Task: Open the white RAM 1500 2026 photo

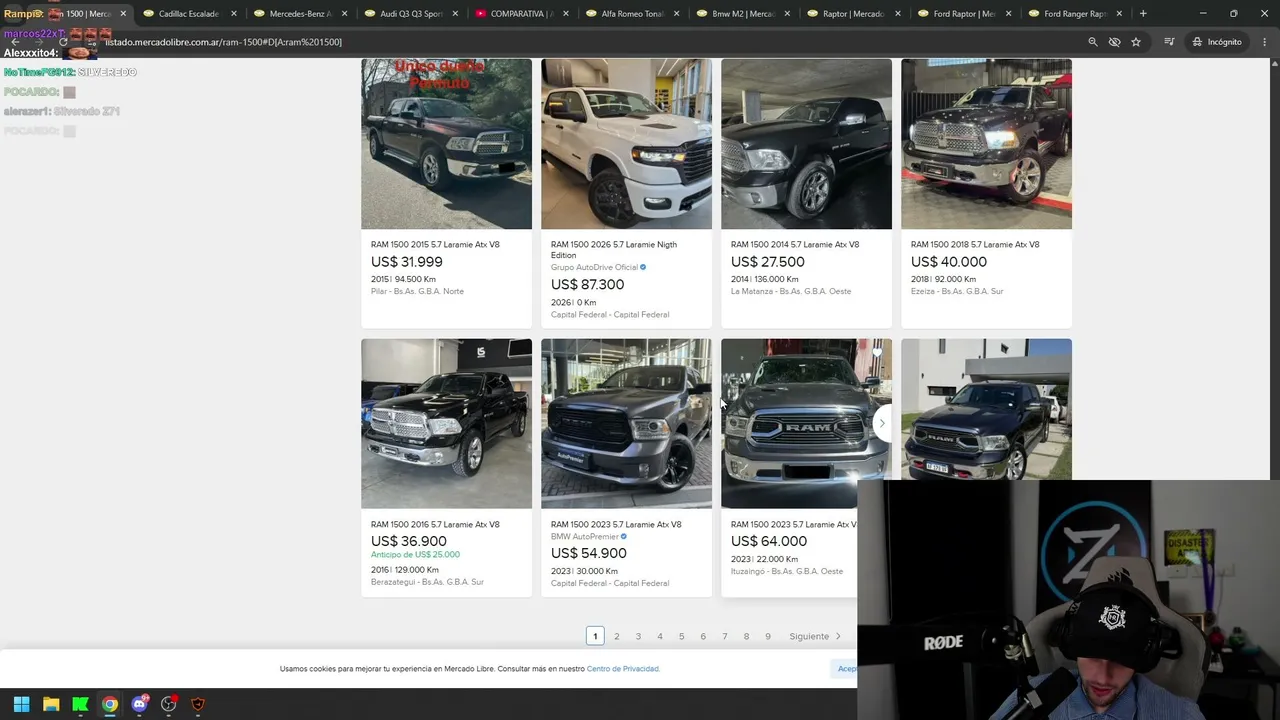Action: 627,144
